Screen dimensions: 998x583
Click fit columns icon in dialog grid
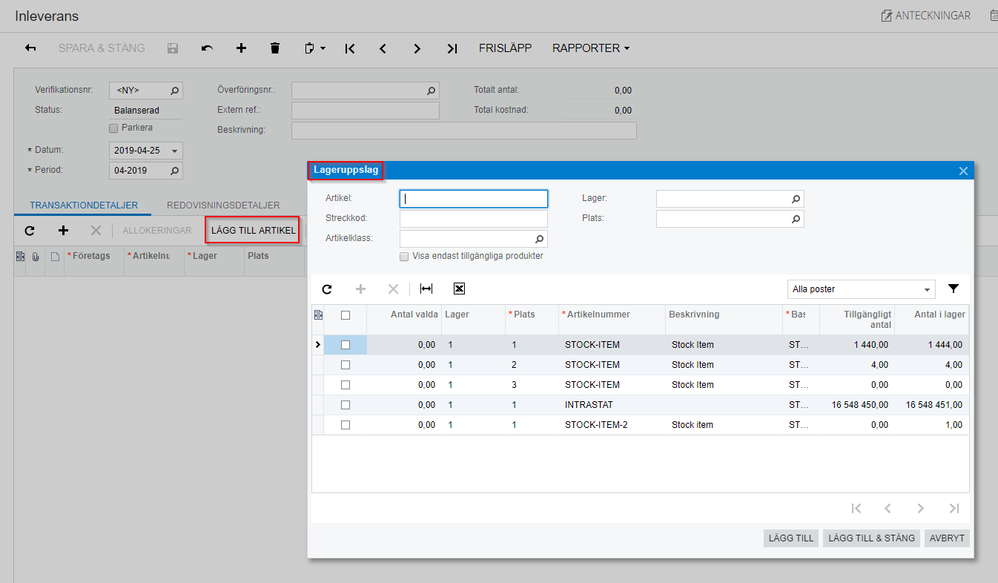click(426, 289)
